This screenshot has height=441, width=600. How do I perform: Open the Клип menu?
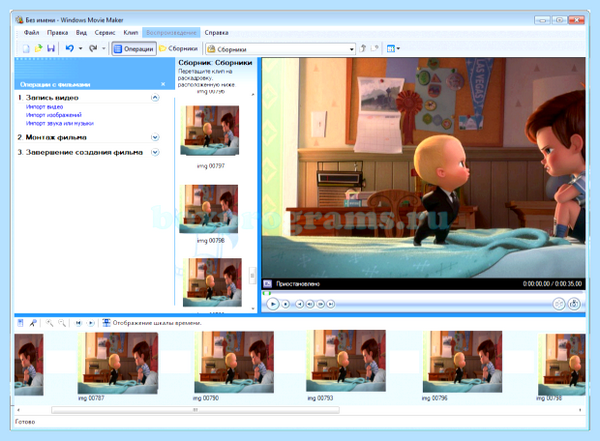130,33
